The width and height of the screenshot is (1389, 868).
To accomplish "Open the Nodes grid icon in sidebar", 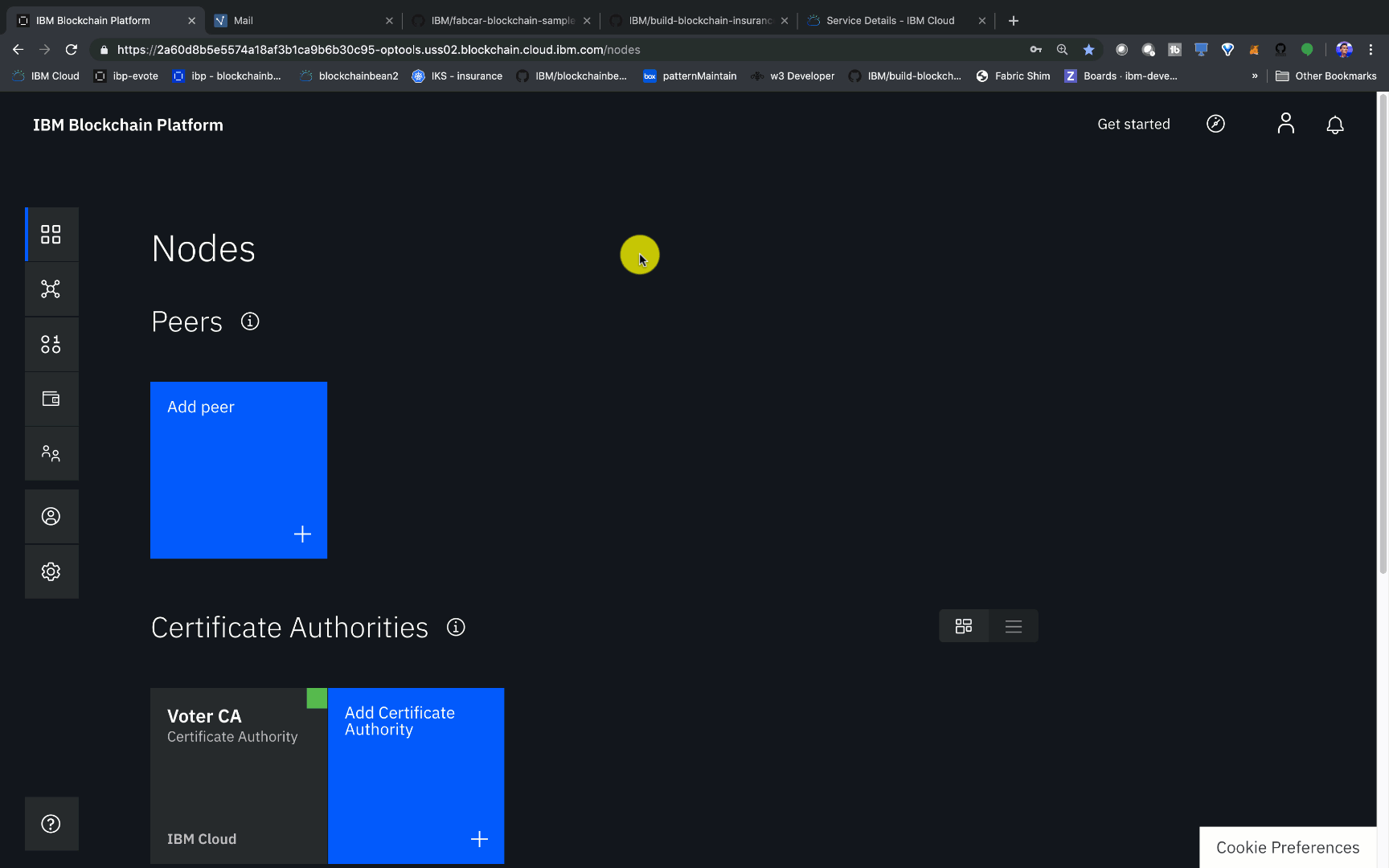I will pos(51,234).
